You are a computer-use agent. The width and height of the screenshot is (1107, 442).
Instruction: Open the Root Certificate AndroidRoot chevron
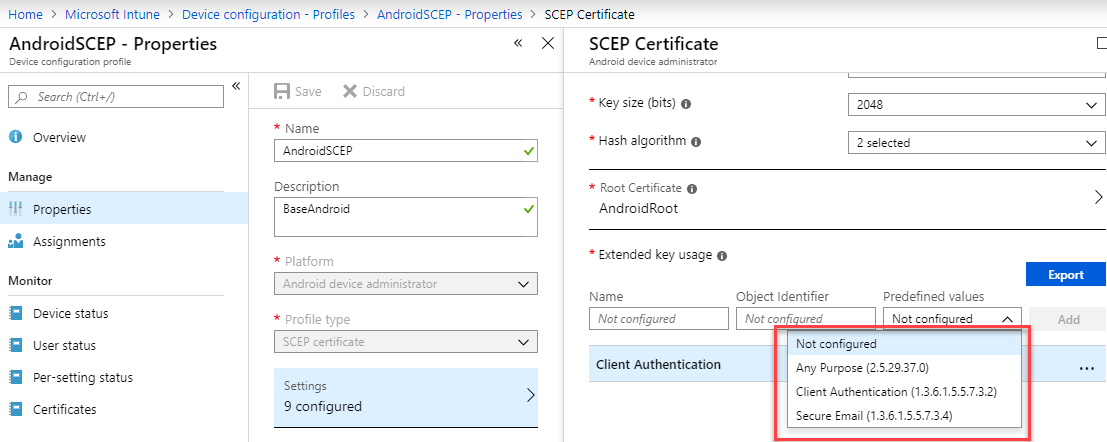[x=1098, y=196]
